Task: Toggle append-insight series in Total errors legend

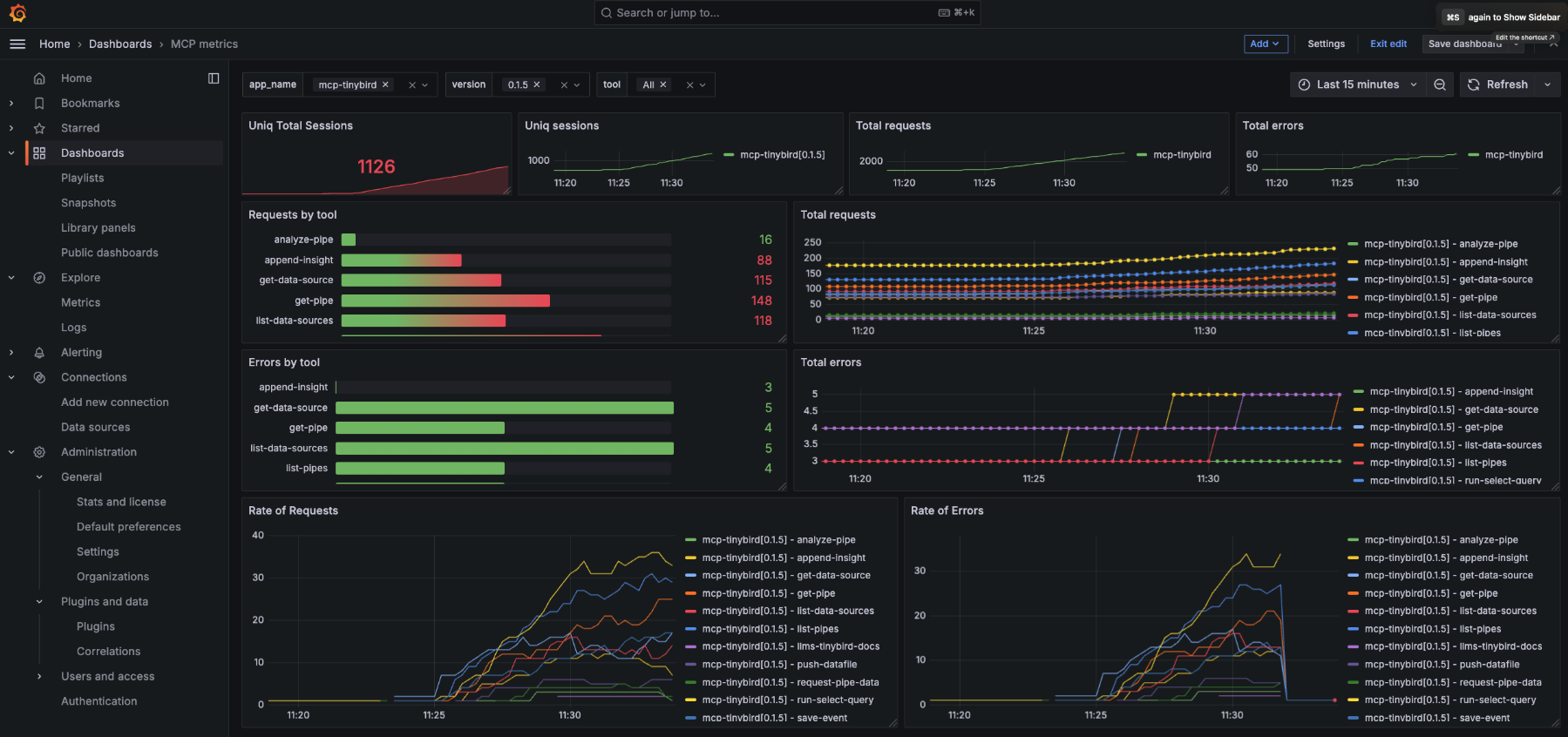Action: click(x=1451, y=392)
